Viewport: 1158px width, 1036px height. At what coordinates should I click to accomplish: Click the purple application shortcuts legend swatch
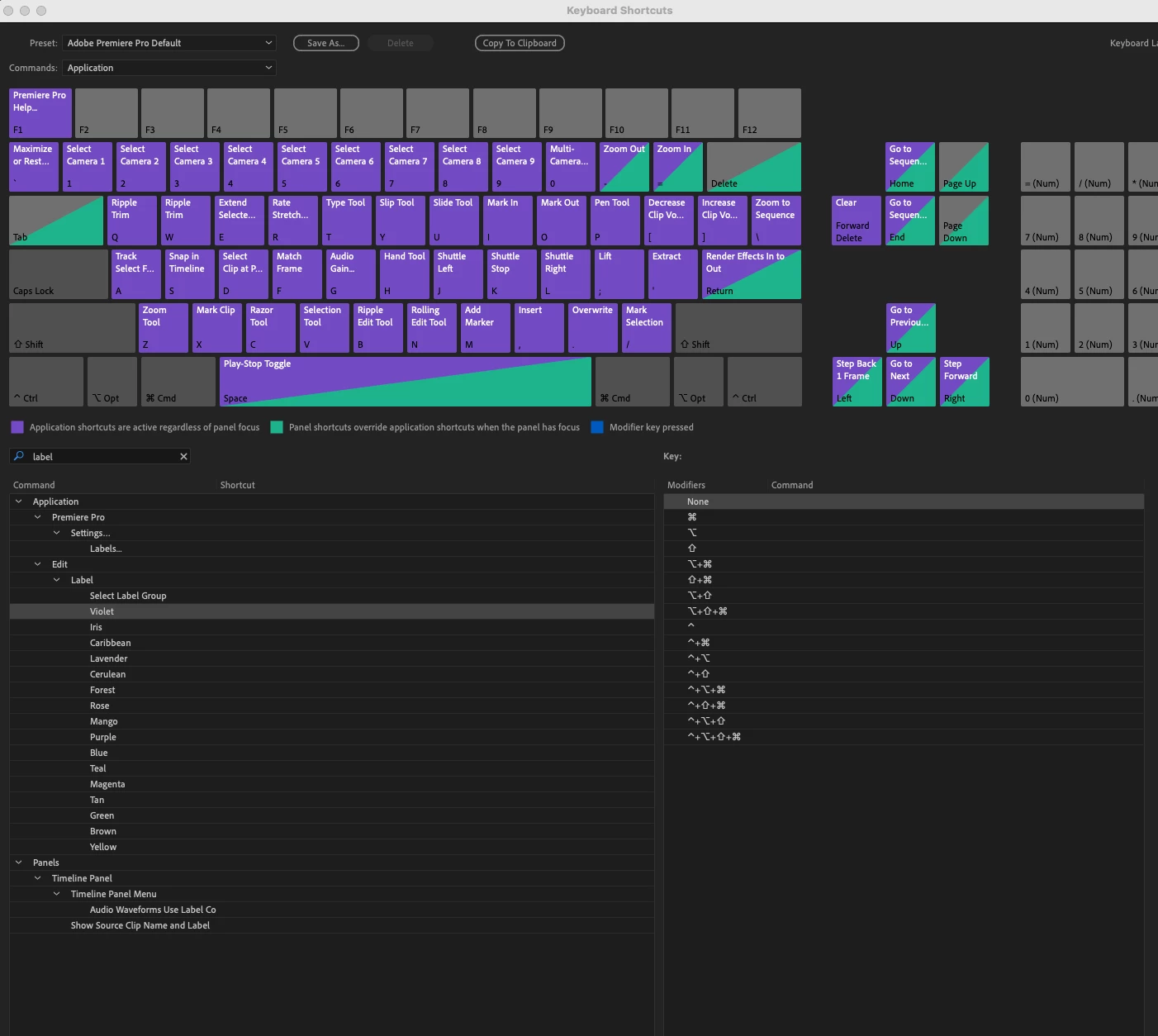(17, 427)
